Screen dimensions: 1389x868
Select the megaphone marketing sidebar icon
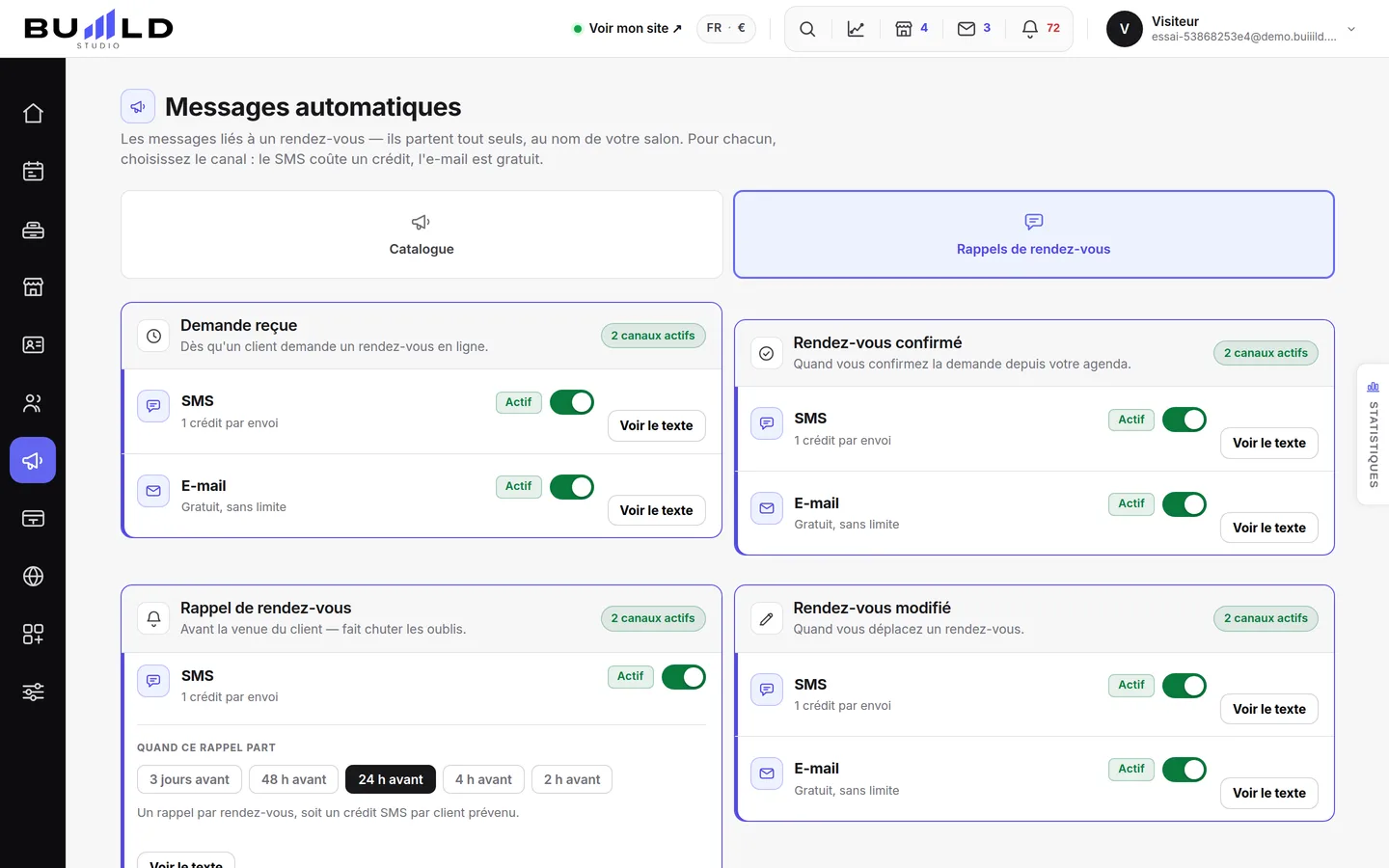33,460
